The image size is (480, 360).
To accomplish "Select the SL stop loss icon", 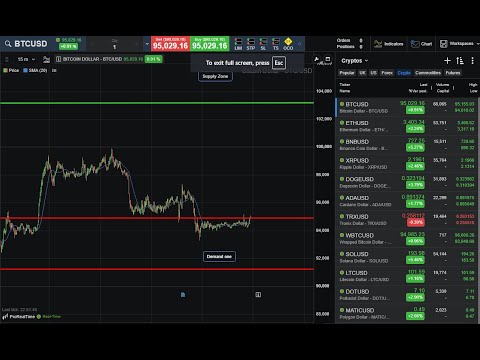I will pos(263,44).
